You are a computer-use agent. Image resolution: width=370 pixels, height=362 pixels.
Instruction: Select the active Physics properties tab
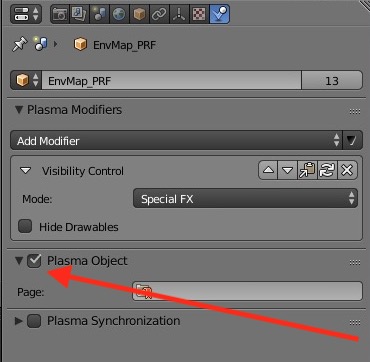(x=219, y=14)
